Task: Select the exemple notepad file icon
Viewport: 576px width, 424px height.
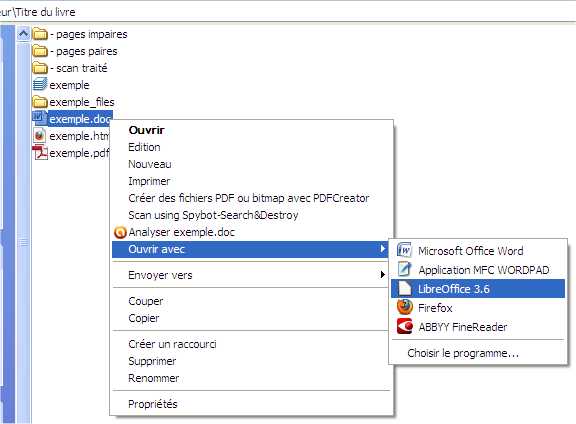Action: 40,85
